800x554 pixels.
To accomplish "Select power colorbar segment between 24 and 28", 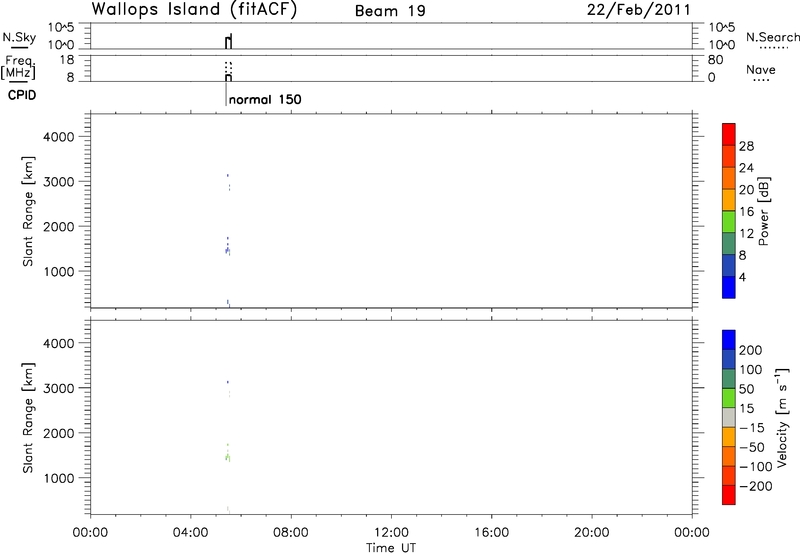I will click(x=729, y=156).
